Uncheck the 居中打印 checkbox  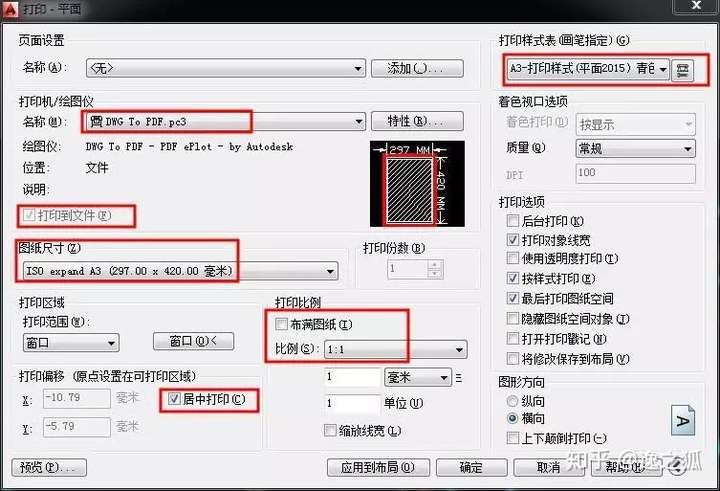(x=174, y=399)
